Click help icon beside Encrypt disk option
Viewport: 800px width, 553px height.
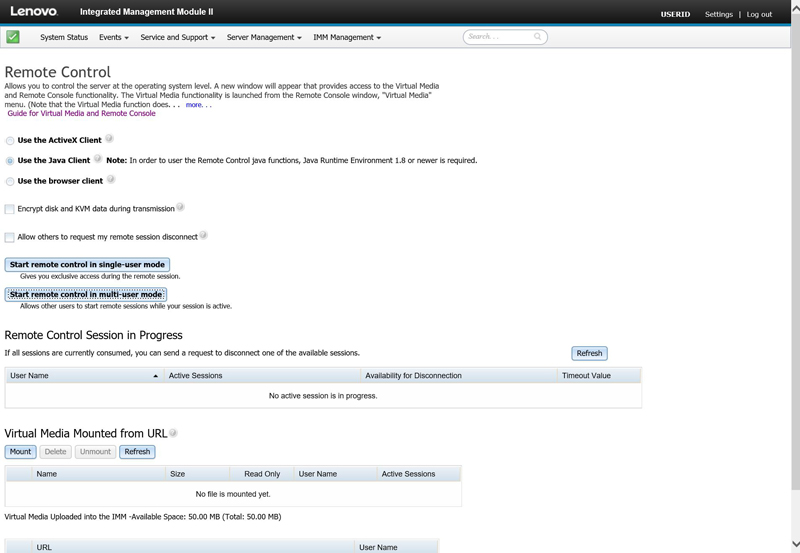pos(181,208)
